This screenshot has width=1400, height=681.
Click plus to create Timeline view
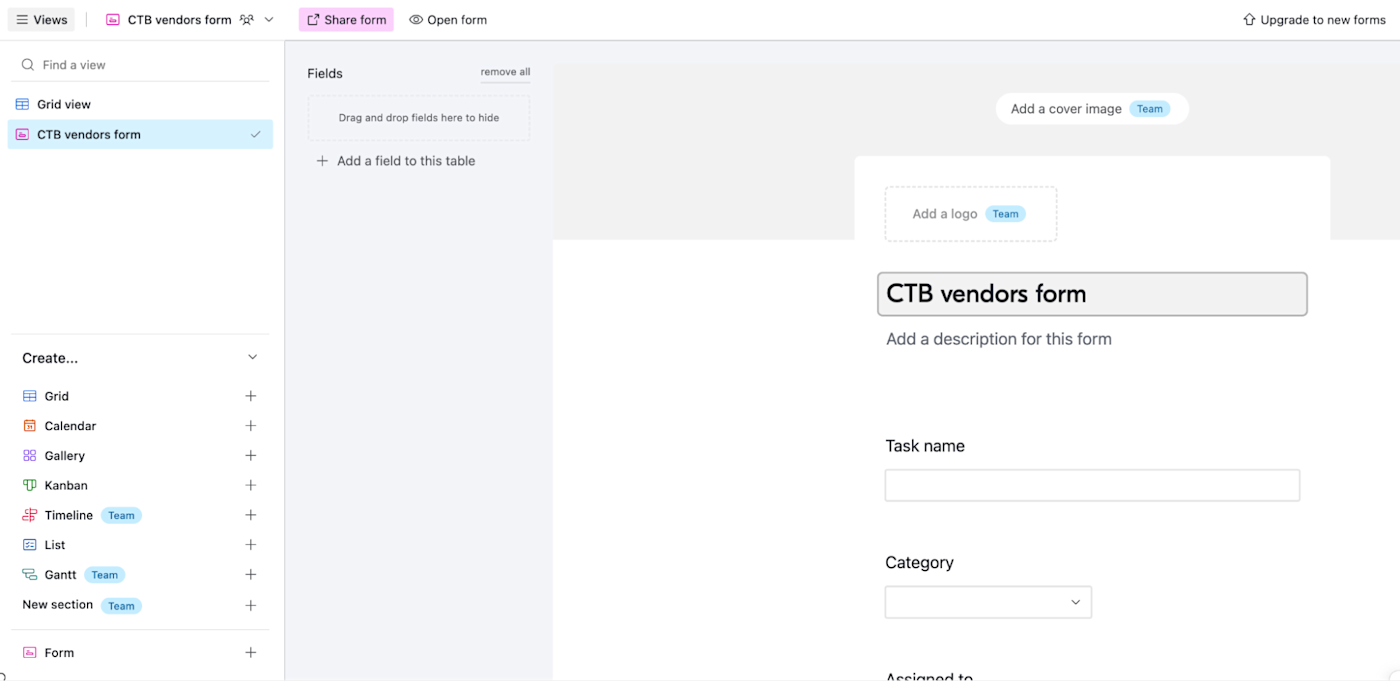251,515
